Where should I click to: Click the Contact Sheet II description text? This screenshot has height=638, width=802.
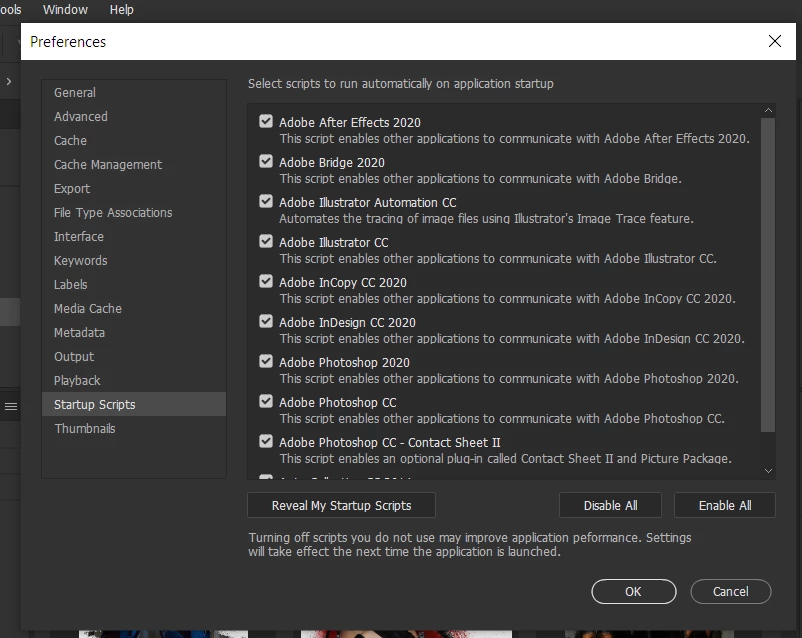[x=505, y=458]
